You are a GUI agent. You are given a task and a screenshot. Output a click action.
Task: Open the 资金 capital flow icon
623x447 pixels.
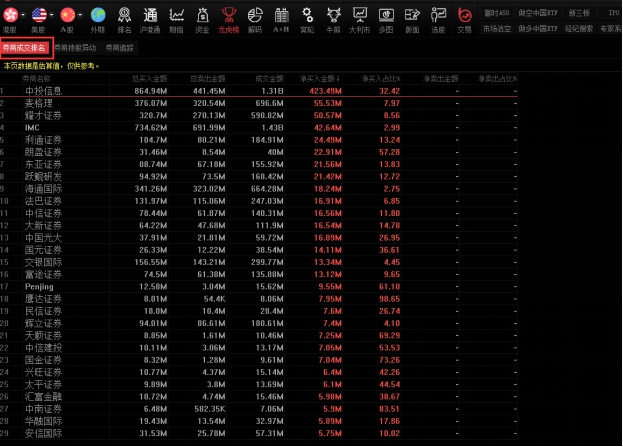pyautogui.click(x=202, y=16)
